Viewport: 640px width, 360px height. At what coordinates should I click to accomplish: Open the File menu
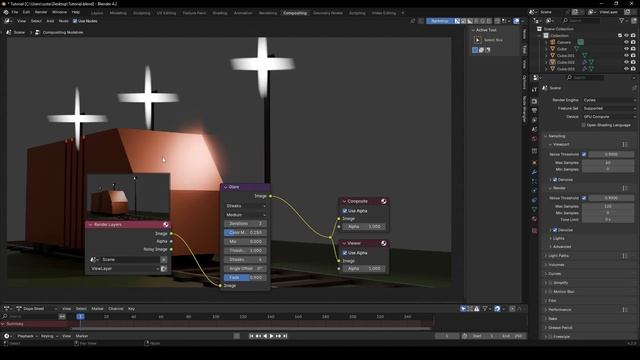coord(15,12)
